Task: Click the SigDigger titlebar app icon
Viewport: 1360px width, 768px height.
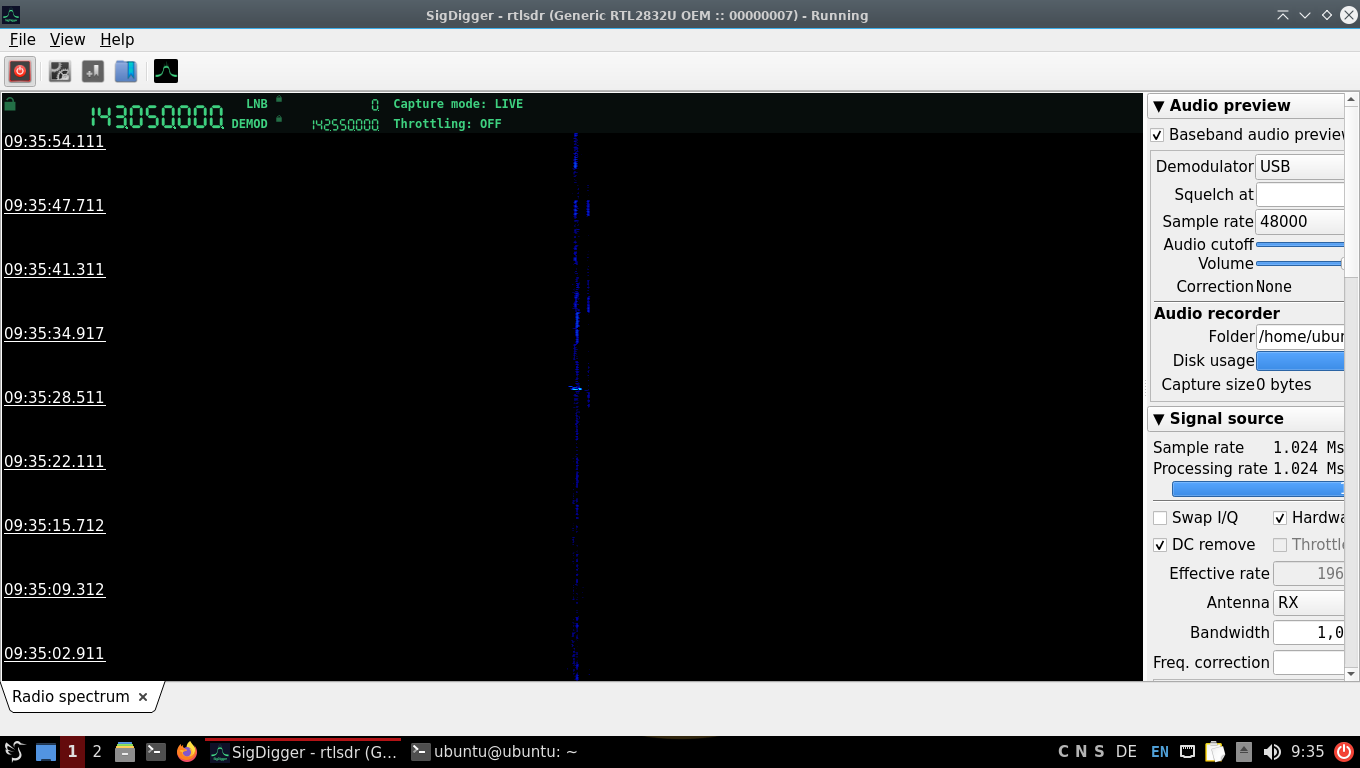Action: click(11, 15)
